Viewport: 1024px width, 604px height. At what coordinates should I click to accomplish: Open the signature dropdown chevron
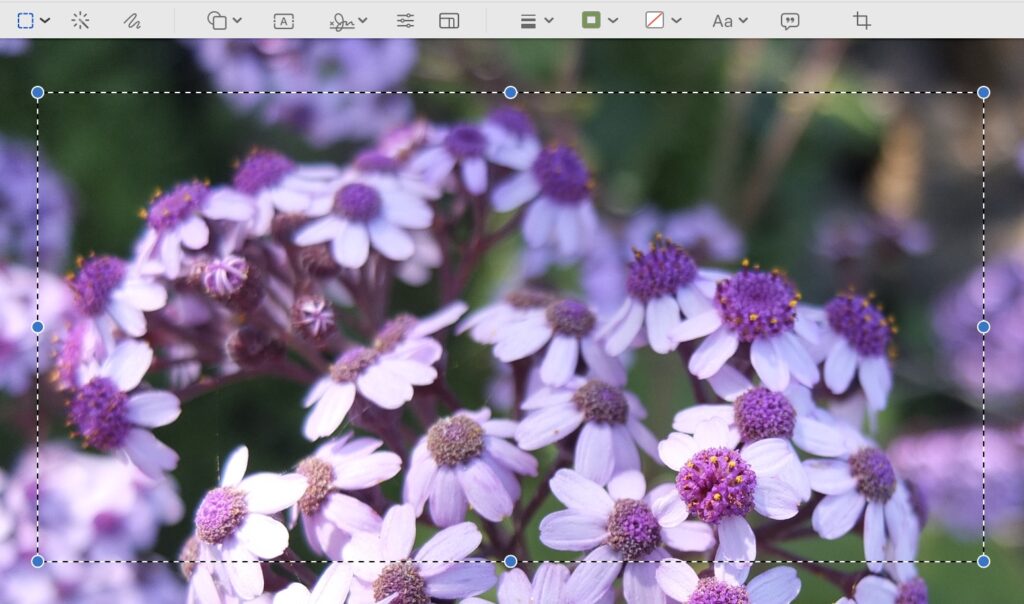coord(363,21)
